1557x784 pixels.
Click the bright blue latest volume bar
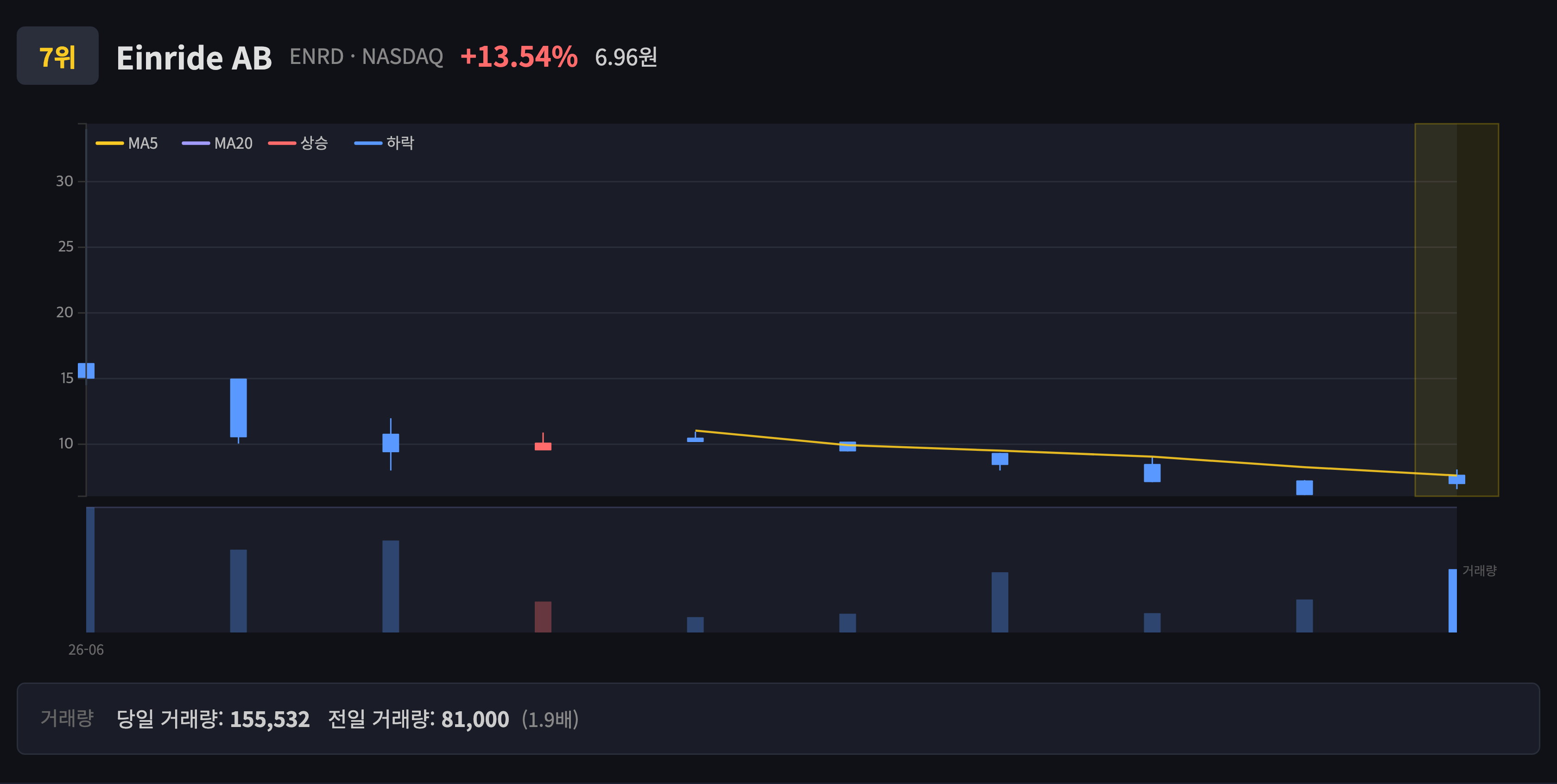pyautogui.click(x=1452, y=600)
